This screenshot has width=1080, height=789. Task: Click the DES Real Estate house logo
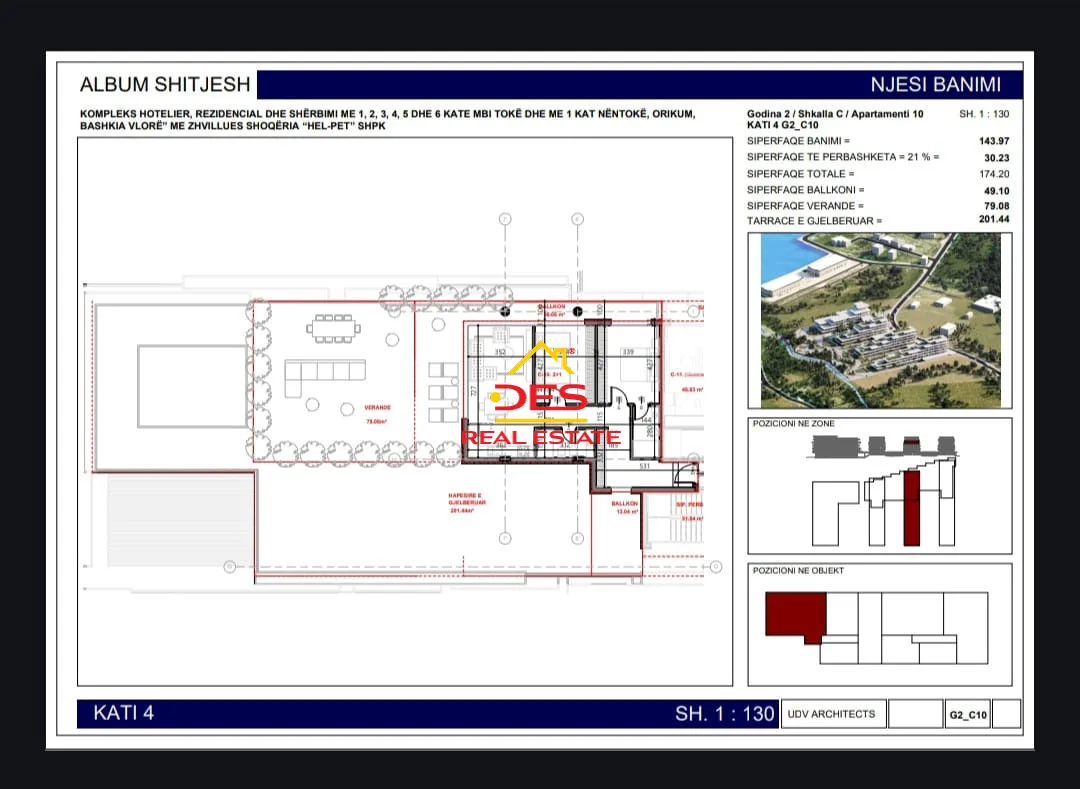click(x=541, y=394)
